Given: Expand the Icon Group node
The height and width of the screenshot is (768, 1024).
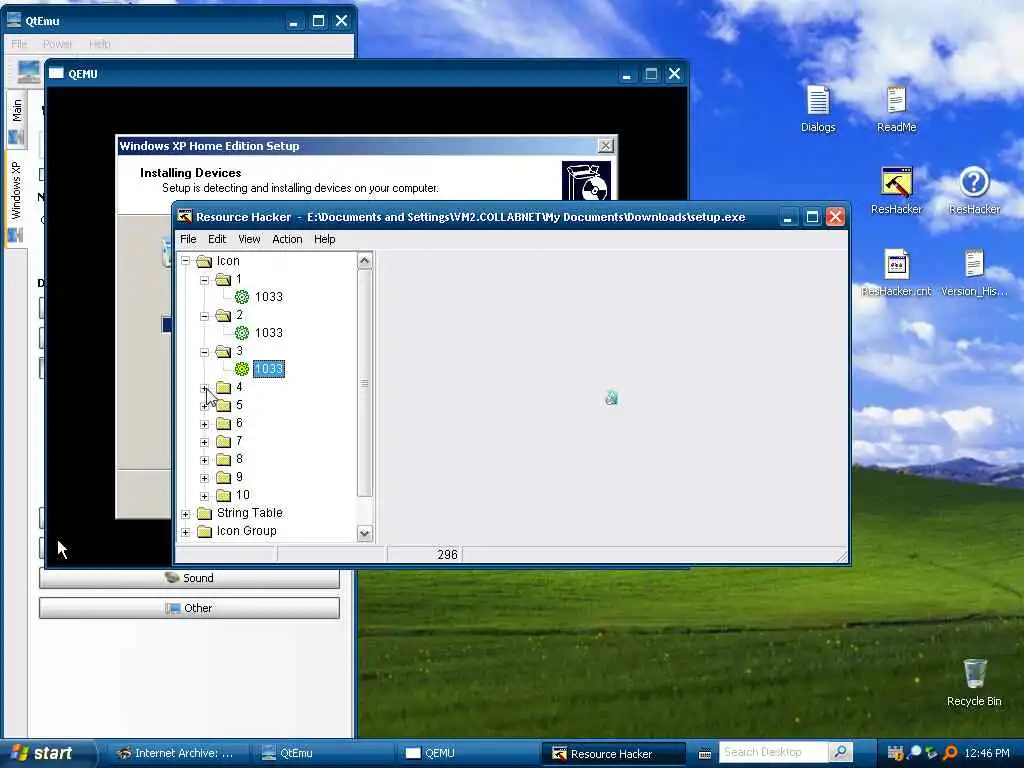Looking at the screenshot, I should click(185, 532).
